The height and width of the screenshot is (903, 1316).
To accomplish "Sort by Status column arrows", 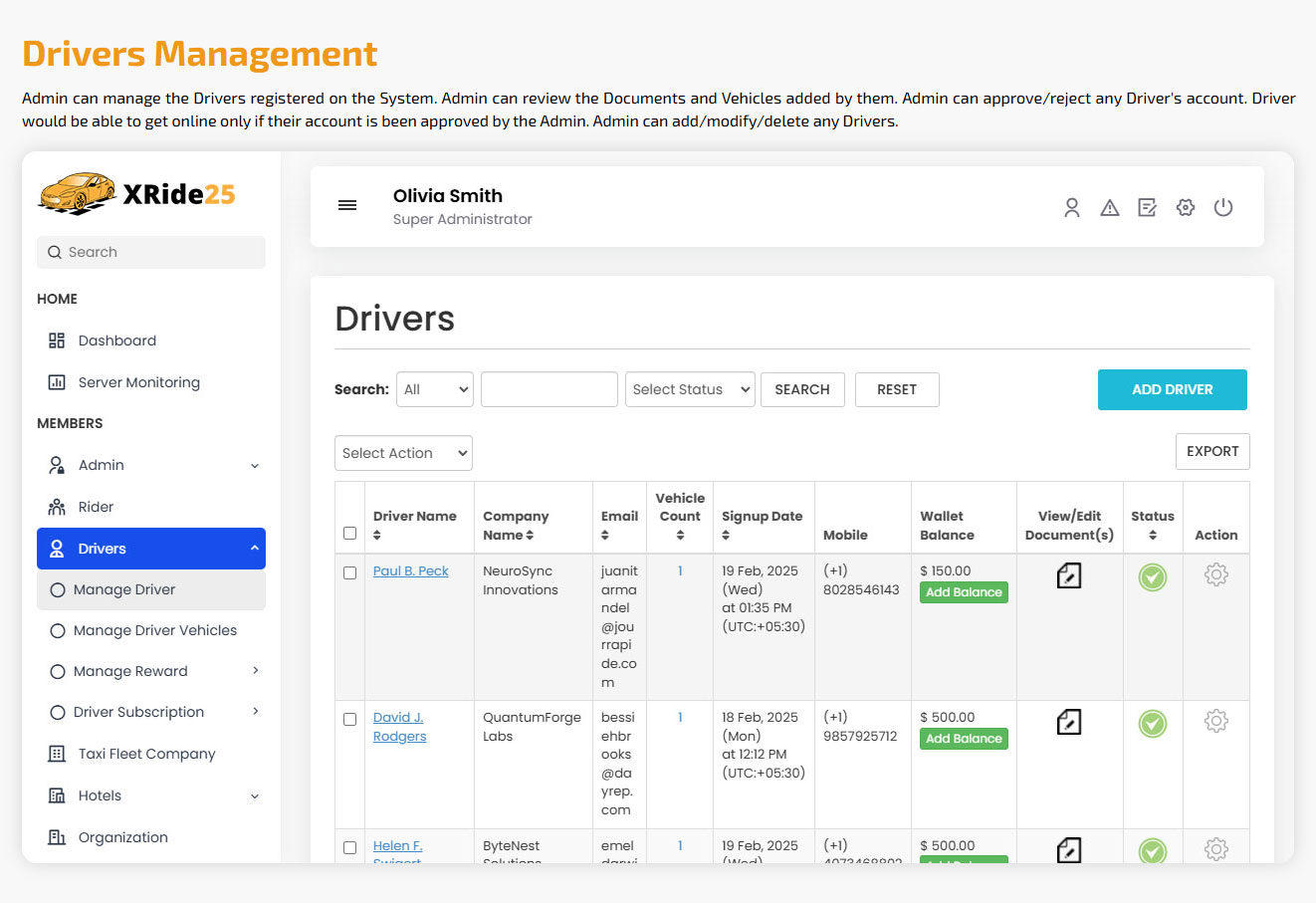I will click(1153, 536).
